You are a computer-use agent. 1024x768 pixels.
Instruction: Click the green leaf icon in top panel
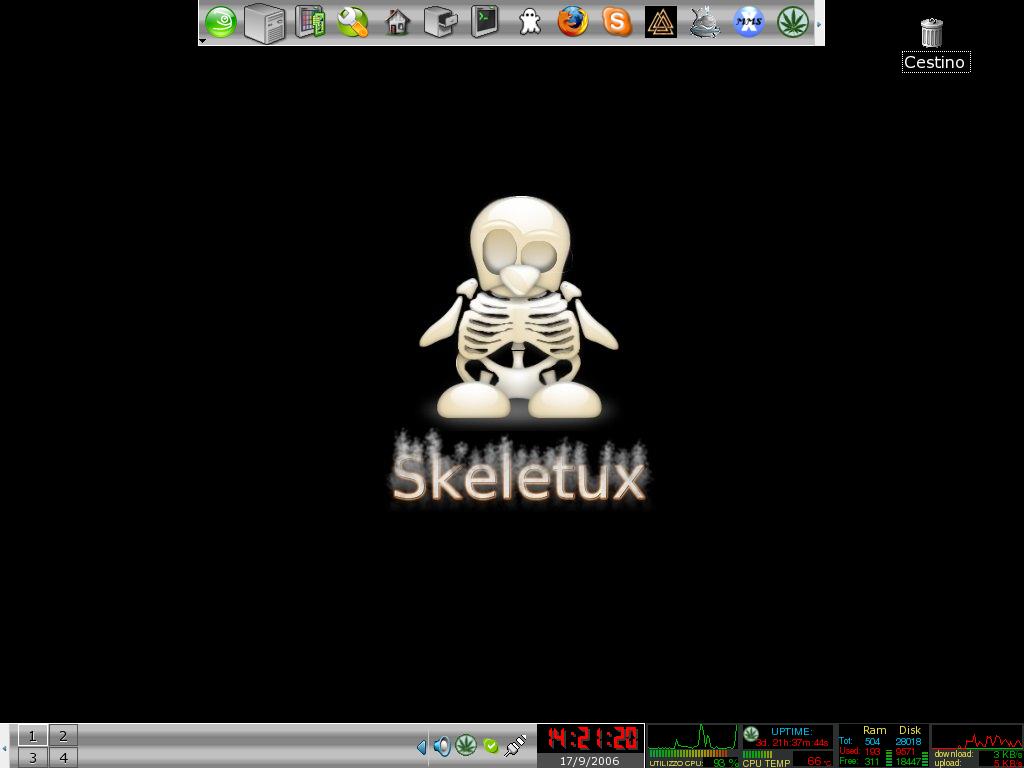pyautogui.click(x=793, y=22)
